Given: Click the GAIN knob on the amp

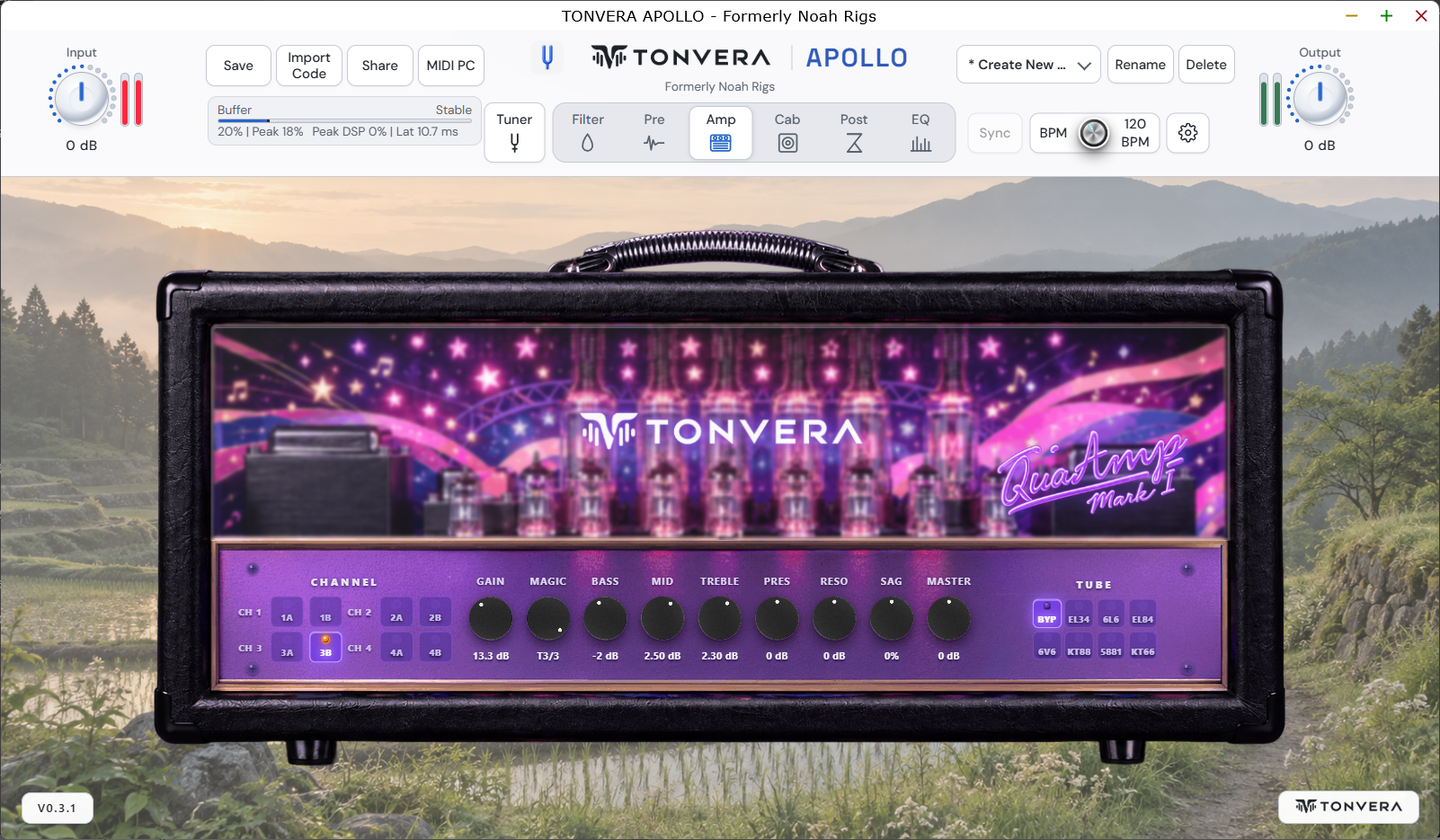Looking at the screenshot, I should click(x=491, y=619).
